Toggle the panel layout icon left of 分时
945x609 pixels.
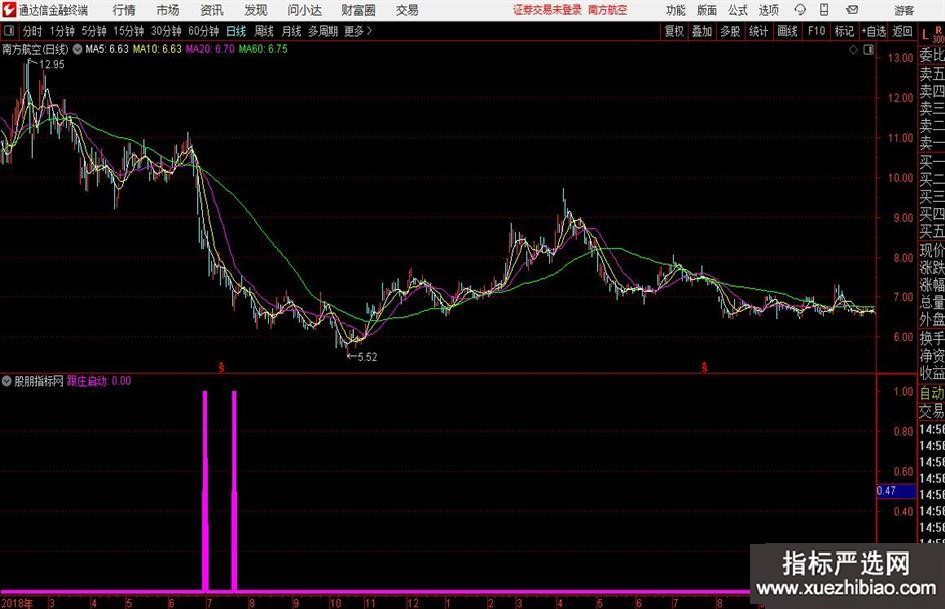[x=9, y=31]
